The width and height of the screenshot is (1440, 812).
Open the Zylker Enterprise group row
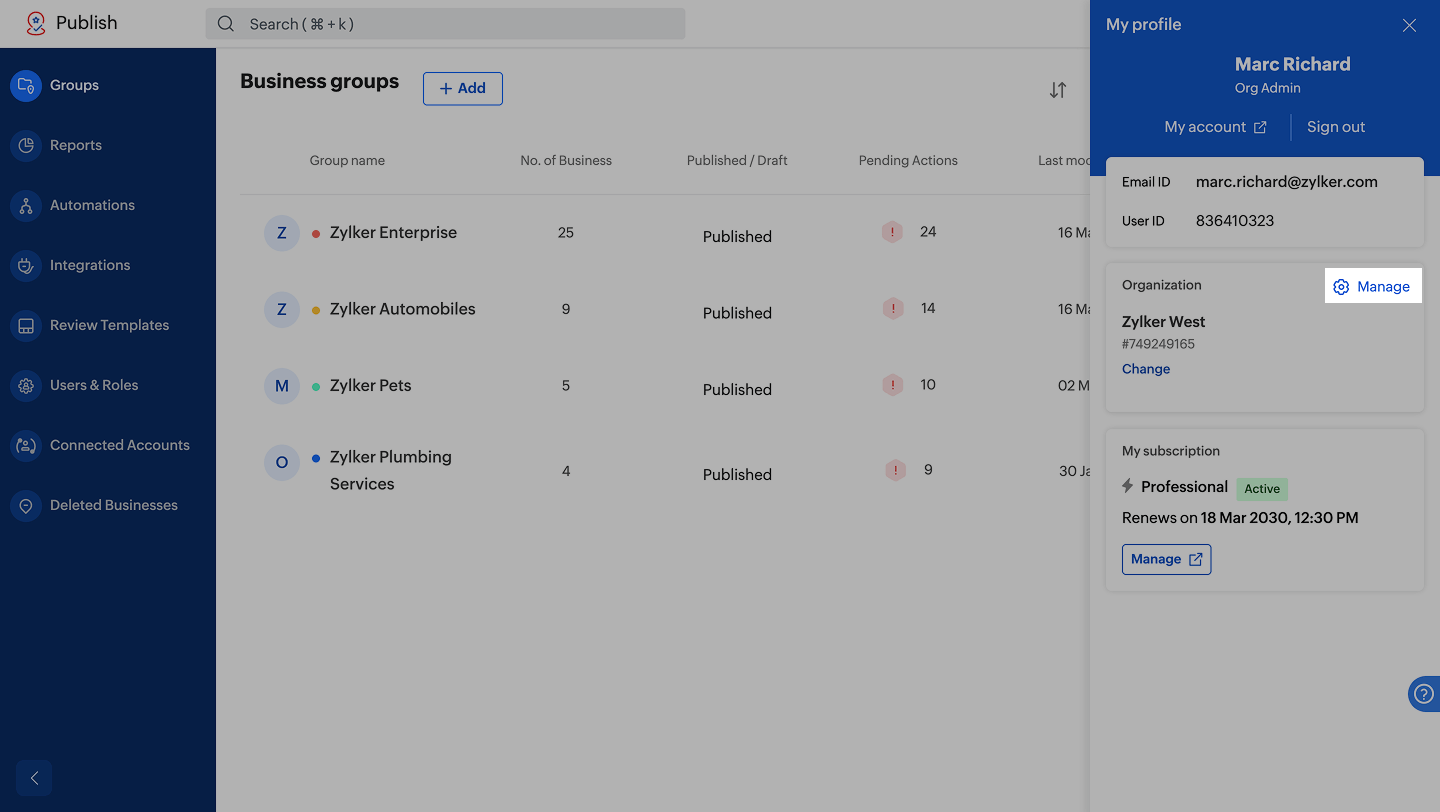(393, 232)
